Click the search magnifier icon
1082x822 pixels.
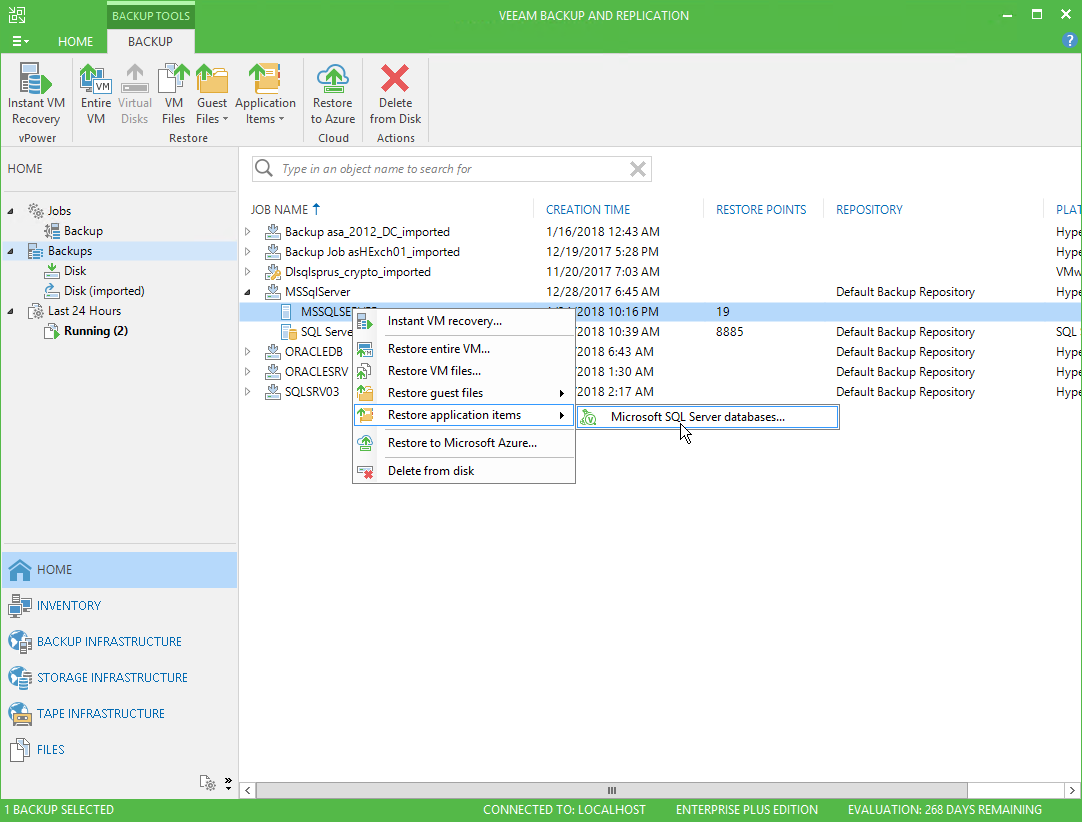click(x=264, y=168)
